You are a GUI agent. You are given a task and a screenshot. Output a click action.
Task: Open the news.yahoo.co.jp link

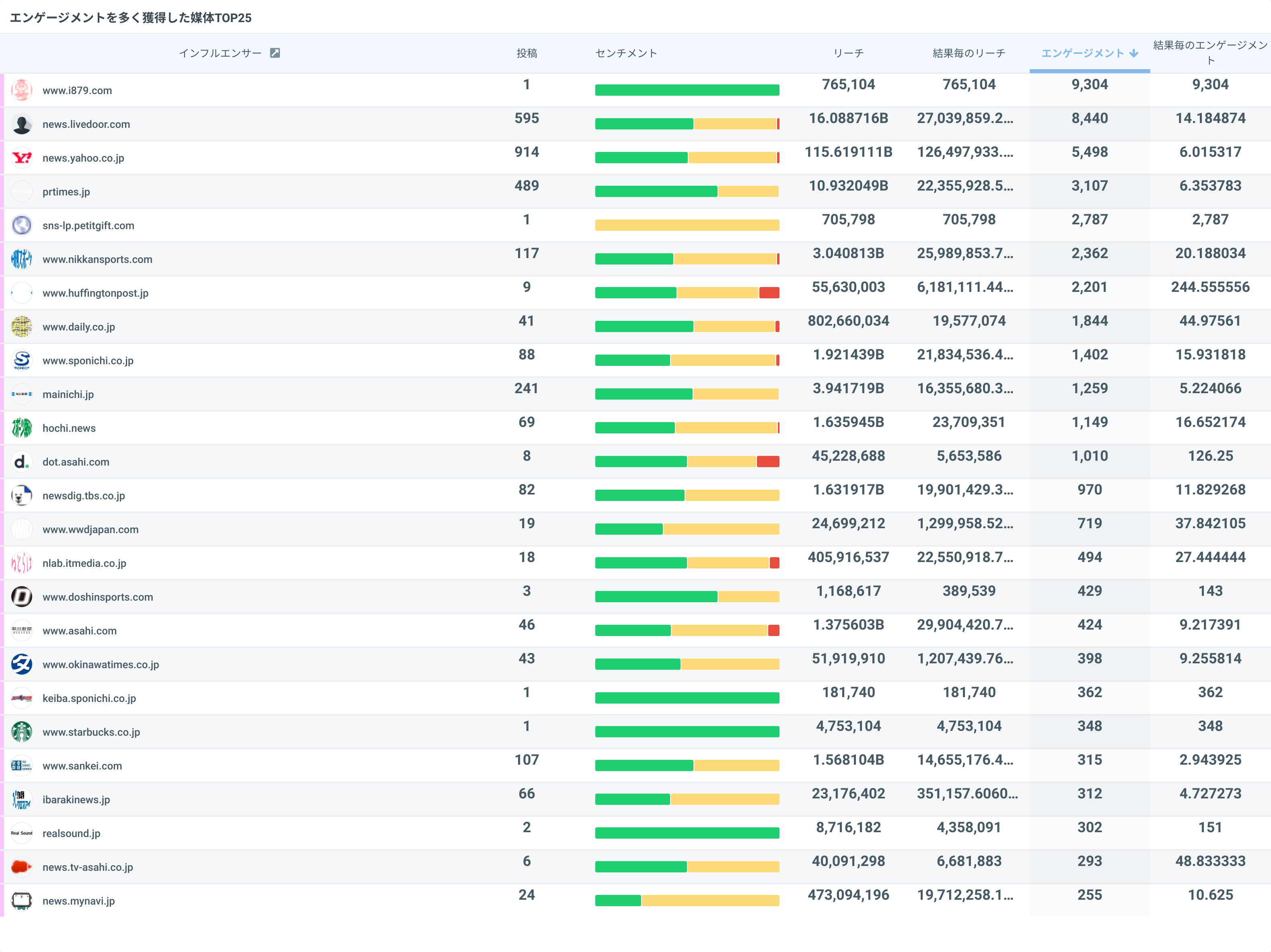pyautogui.click(x=83, y=158)
